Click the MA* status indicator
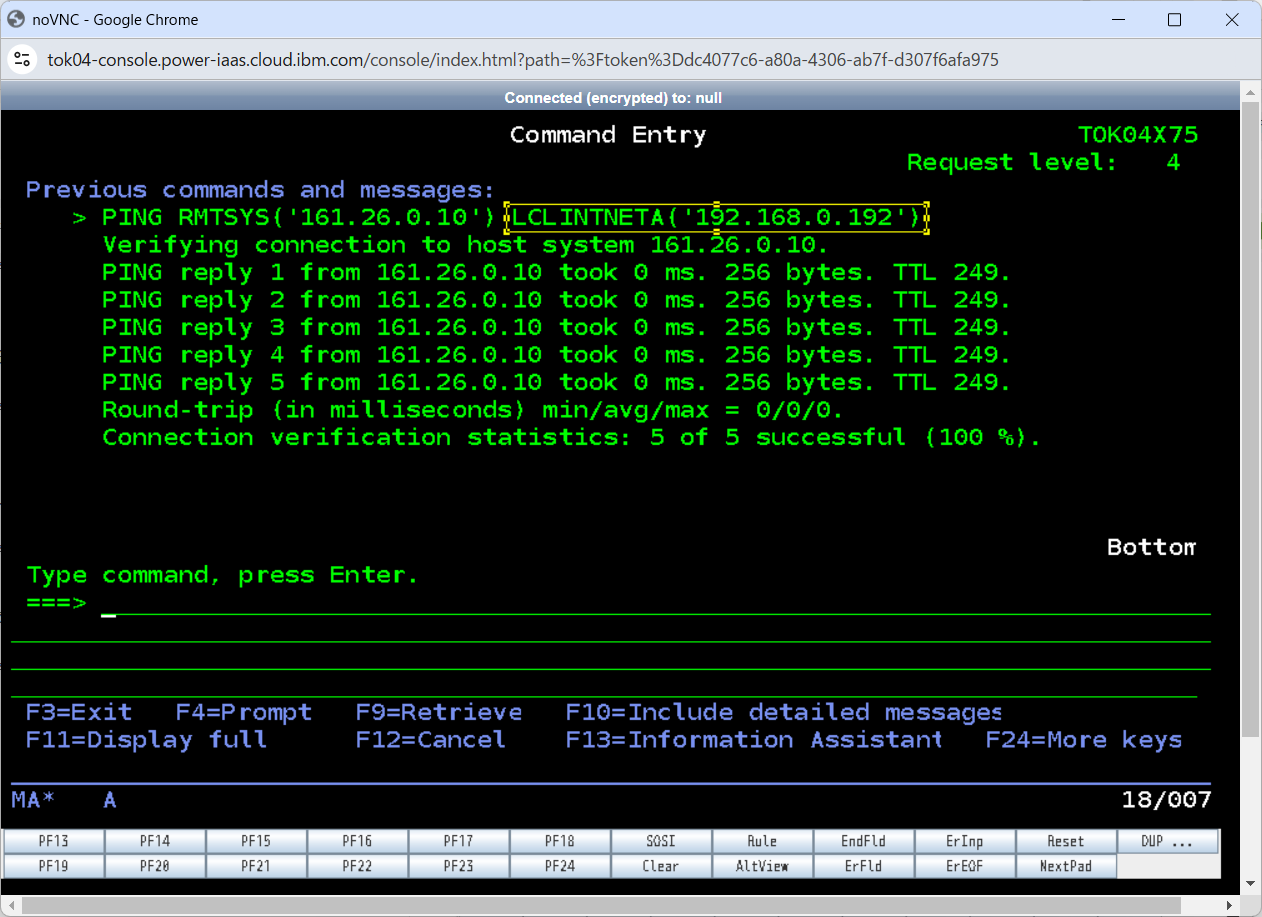 33,799
